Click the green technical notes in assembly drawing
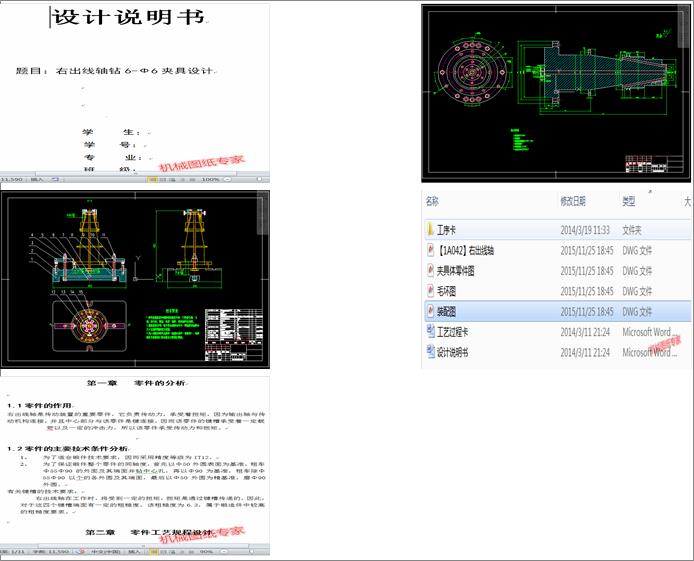The image size is (694, 561). [173, 326]
